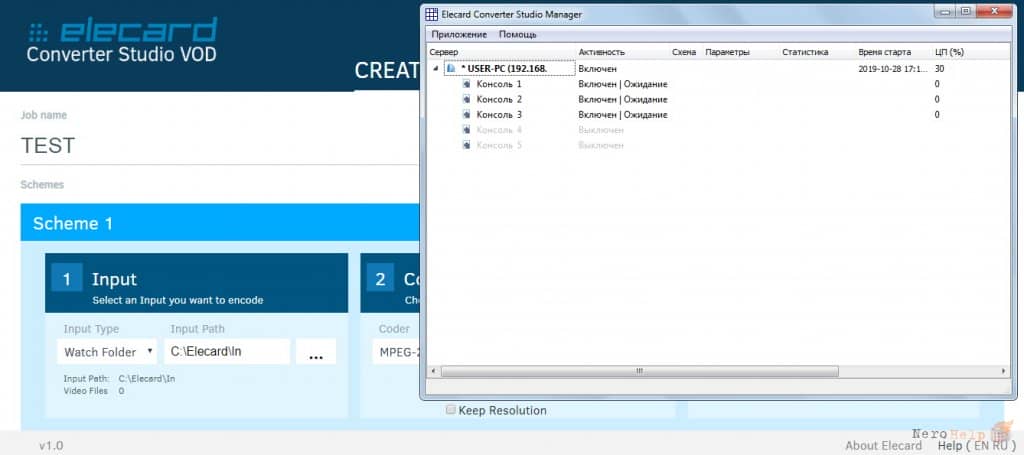
Task: Click the Консоль 3 console icon
Action: pos(466,114)
